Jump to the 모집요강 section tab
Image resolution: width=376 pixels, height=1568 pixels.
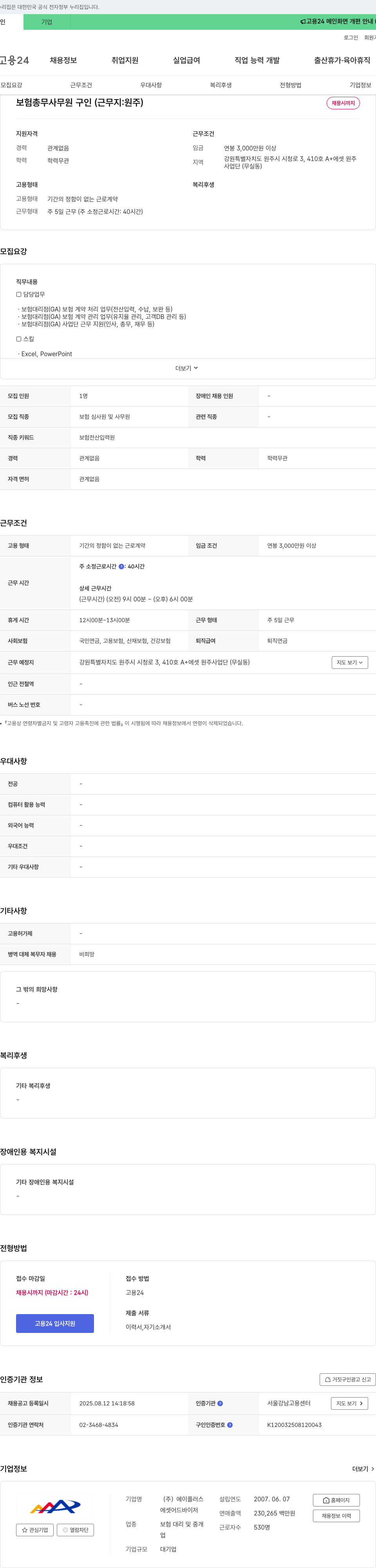point(11,85)
